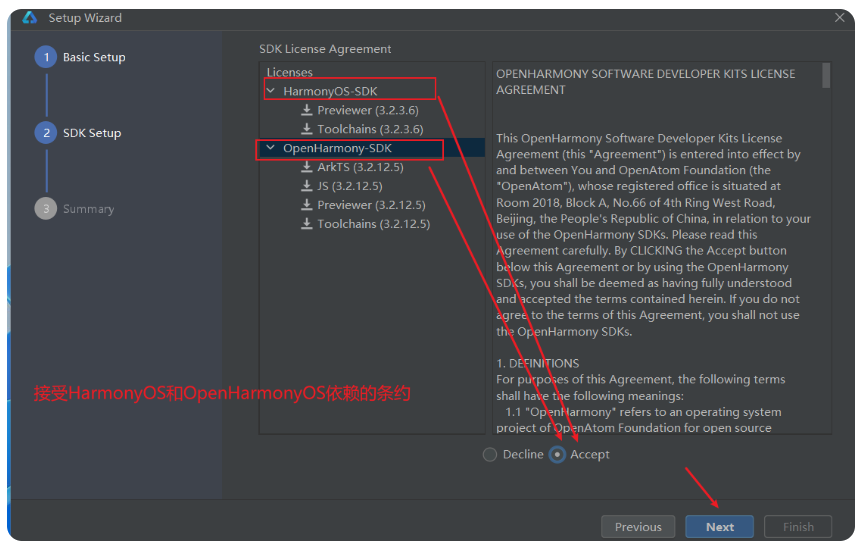Viewport: 860px width, 541px height.
Task: Click download icon beside Toolchains (3.2.12.5)
Action: coord(307,224)
